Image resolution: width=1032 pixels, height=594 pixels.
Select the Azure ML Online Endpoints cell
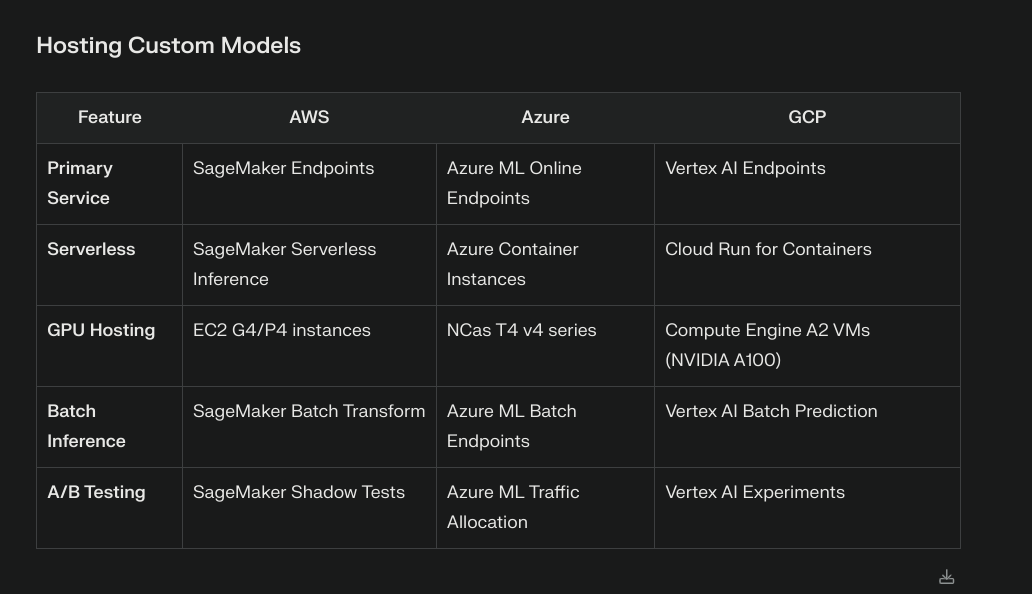pos(546,184)
